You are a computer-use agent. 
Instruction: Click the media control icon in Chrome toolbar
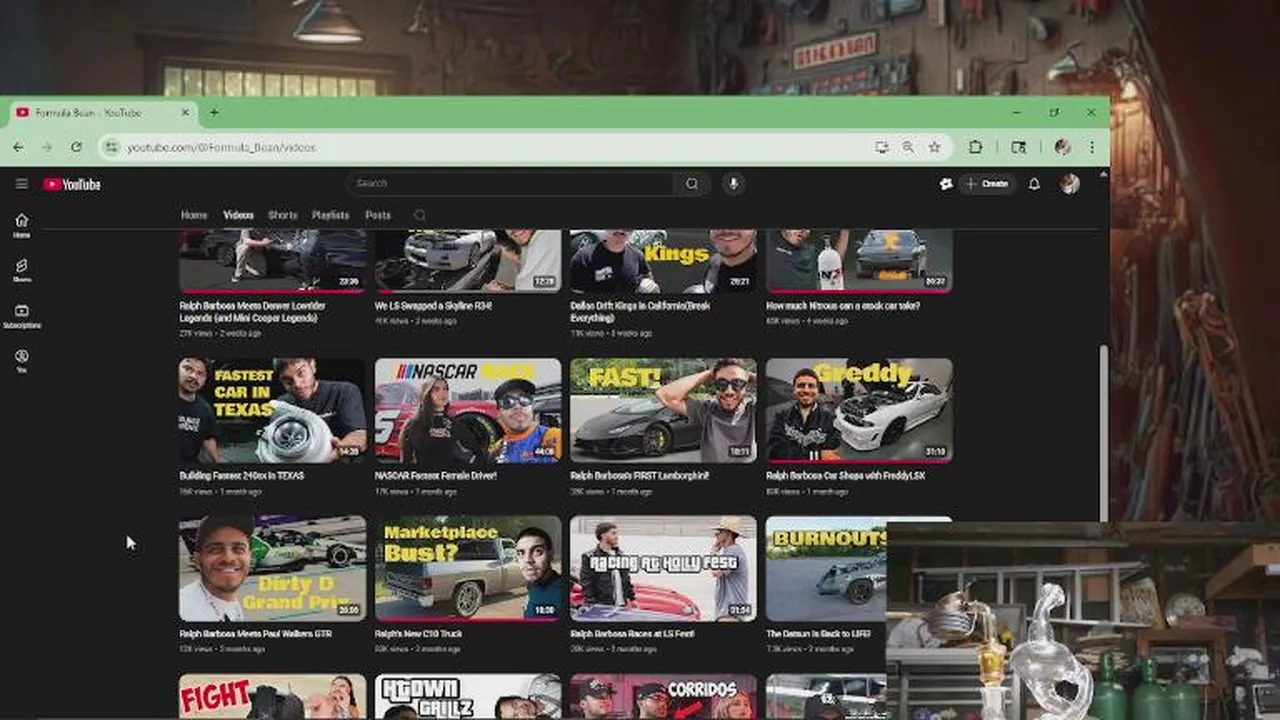[1018, 147]
